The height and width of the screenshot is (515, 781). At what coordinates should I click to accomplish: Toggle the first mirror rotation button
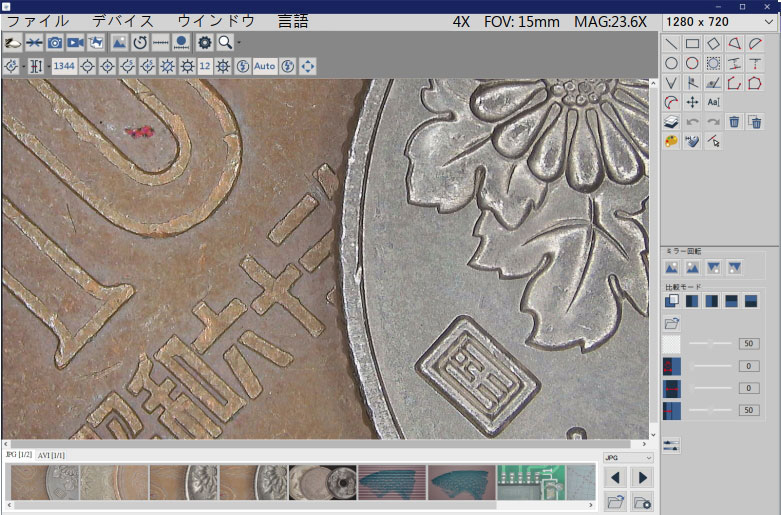(672, 267)
